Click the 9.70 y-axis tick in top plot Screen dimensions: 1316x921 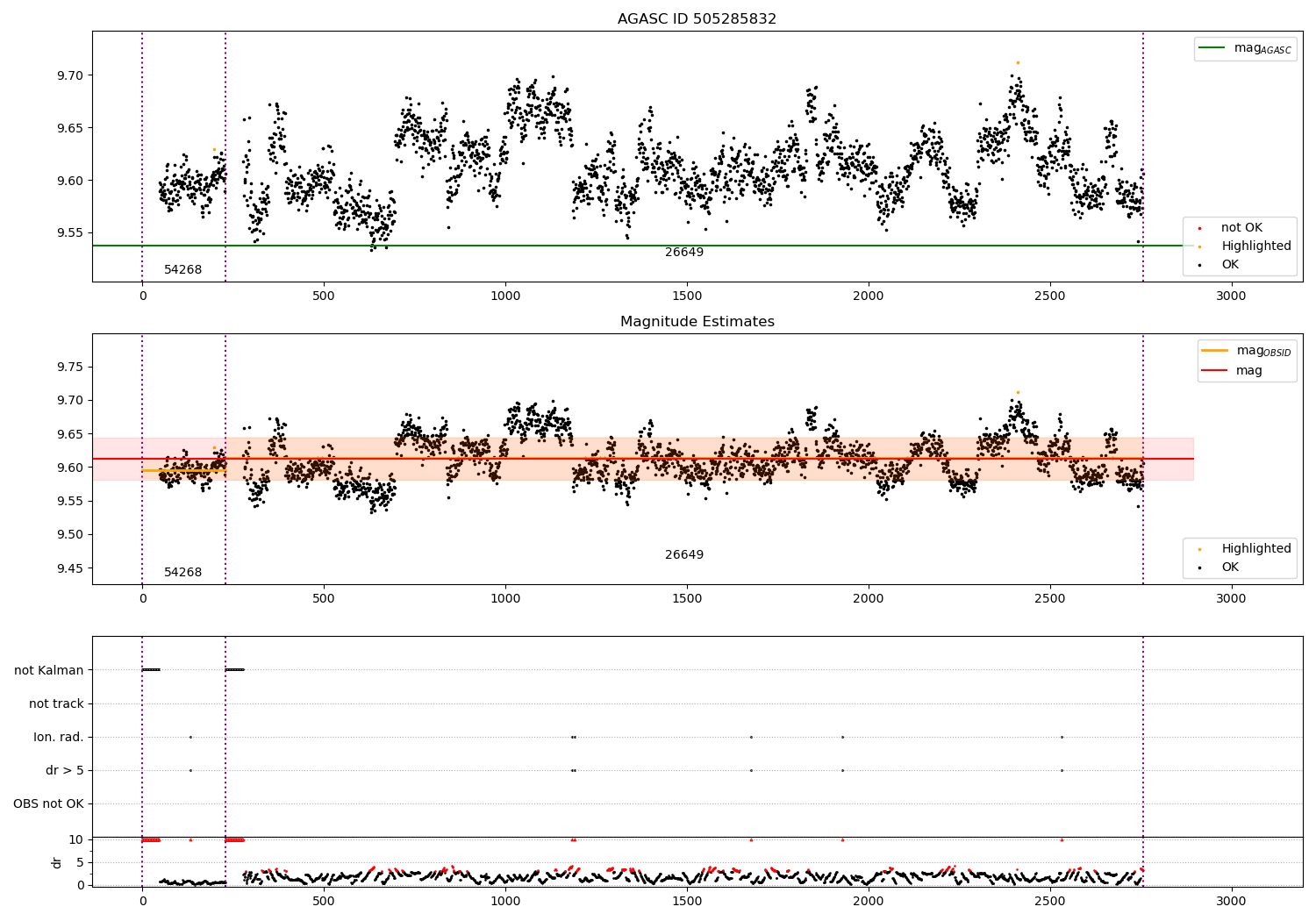pos(70,75)
